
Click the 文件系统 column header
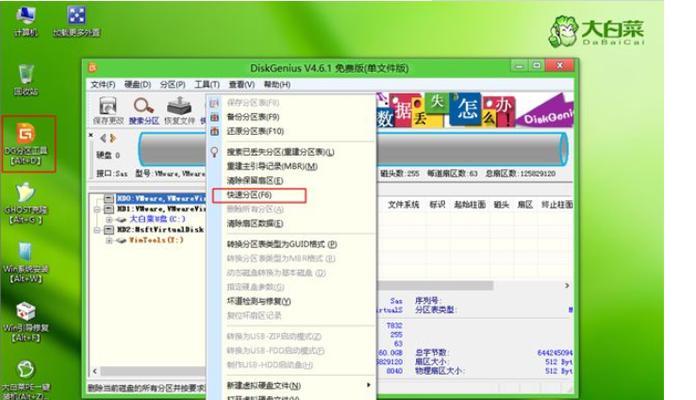coord(403,205)
